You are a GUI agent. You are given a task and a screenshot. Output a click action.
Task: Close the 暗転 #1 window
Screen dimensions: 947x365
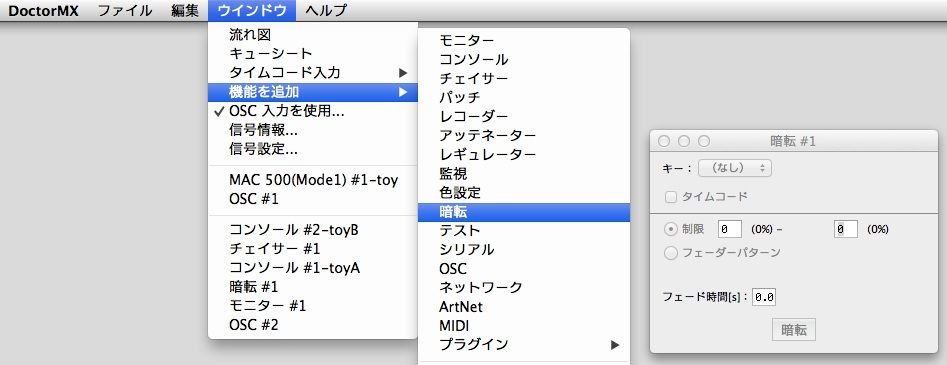click(x=664, y=141)
